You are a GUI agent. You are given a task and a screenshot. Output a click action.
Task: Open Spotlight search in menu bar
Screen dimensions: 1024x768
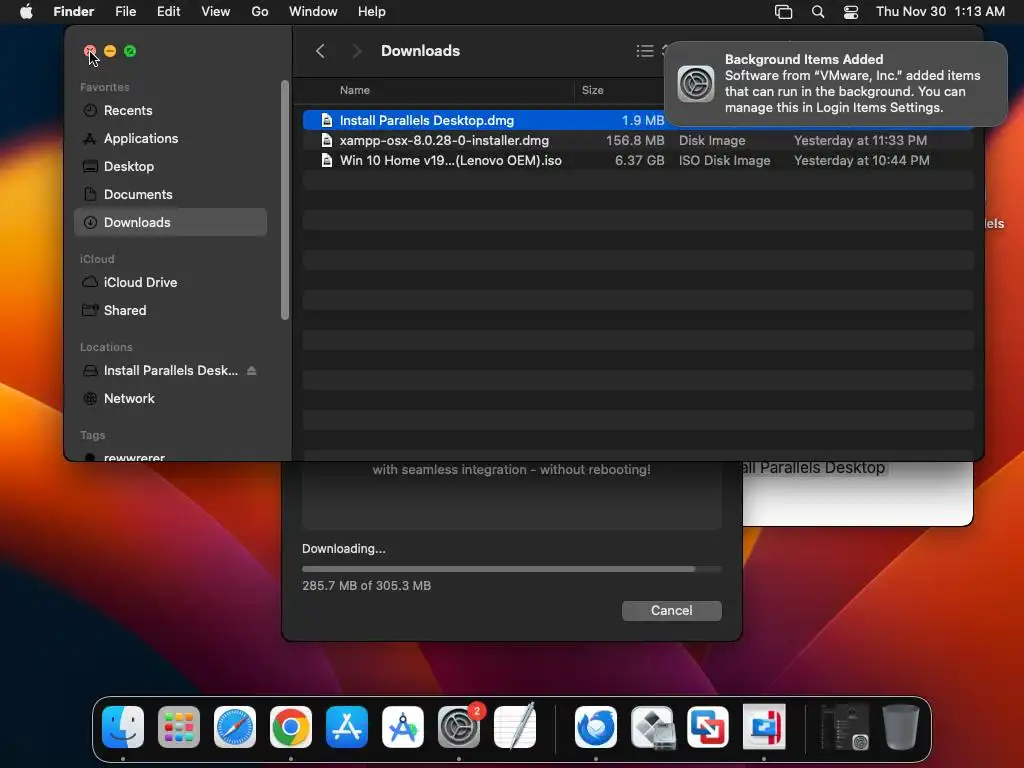coord(818,12)
